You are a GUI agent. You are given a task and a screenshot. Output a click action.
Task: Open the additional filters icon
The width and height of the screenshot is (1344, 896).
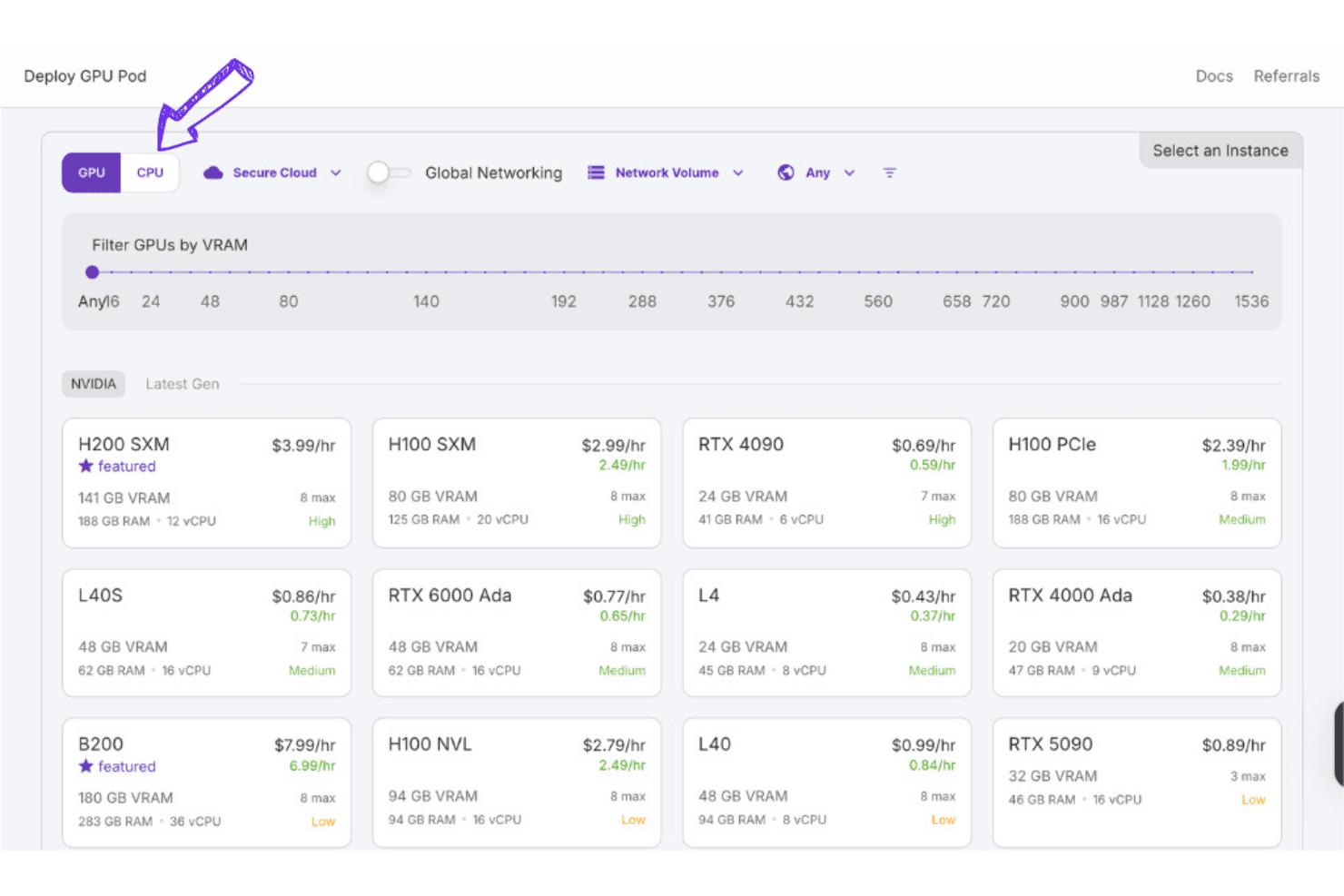click(x=890, y=172)
